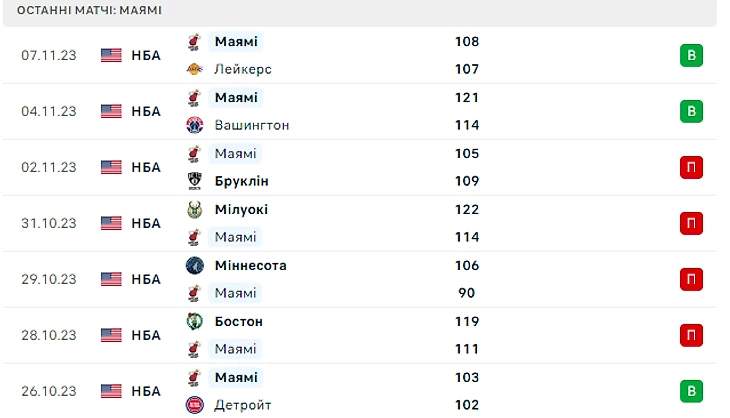Click the USA flag on 04.11.23 row

click(x=111, y=111)
